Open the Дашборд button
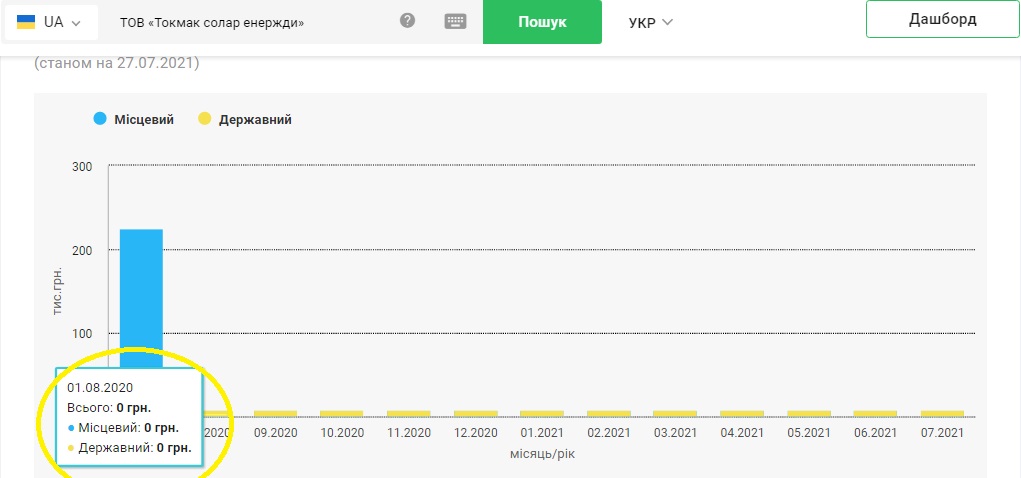The height and width of the screenshot is (478, 1021). (x=942, y=19)
